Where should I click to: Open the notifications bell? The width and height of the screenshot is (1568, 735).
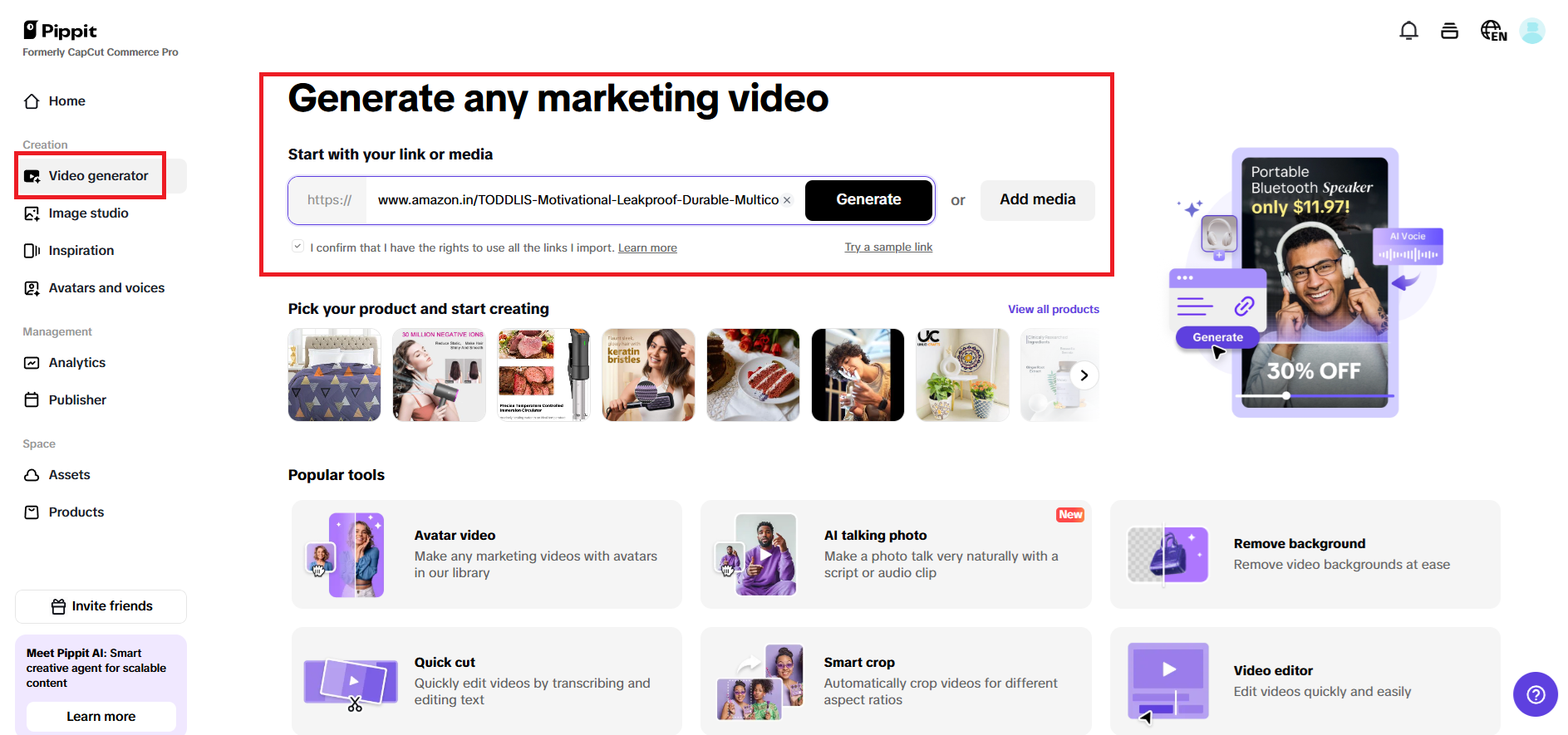tap(1408, 31)
